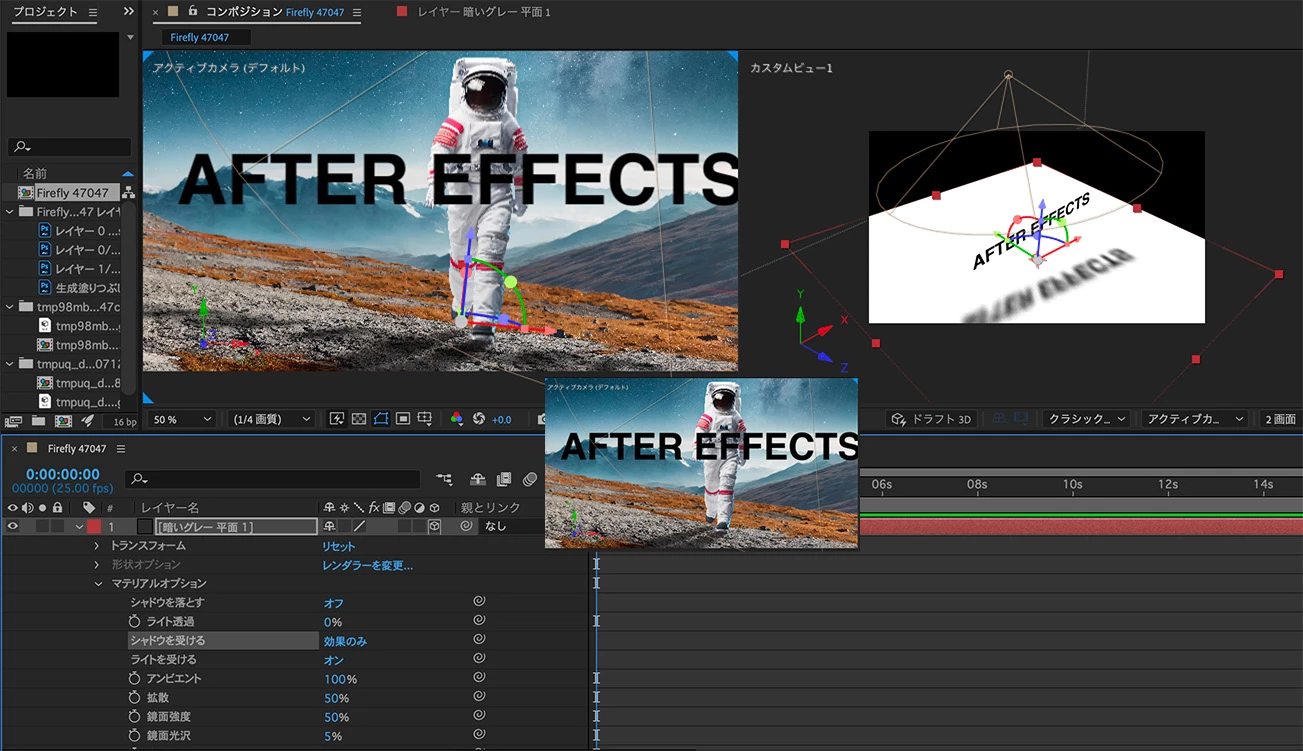Click the pick whip in the シャドウを落とす row
Screen dimensions: 1303x751
479,602
